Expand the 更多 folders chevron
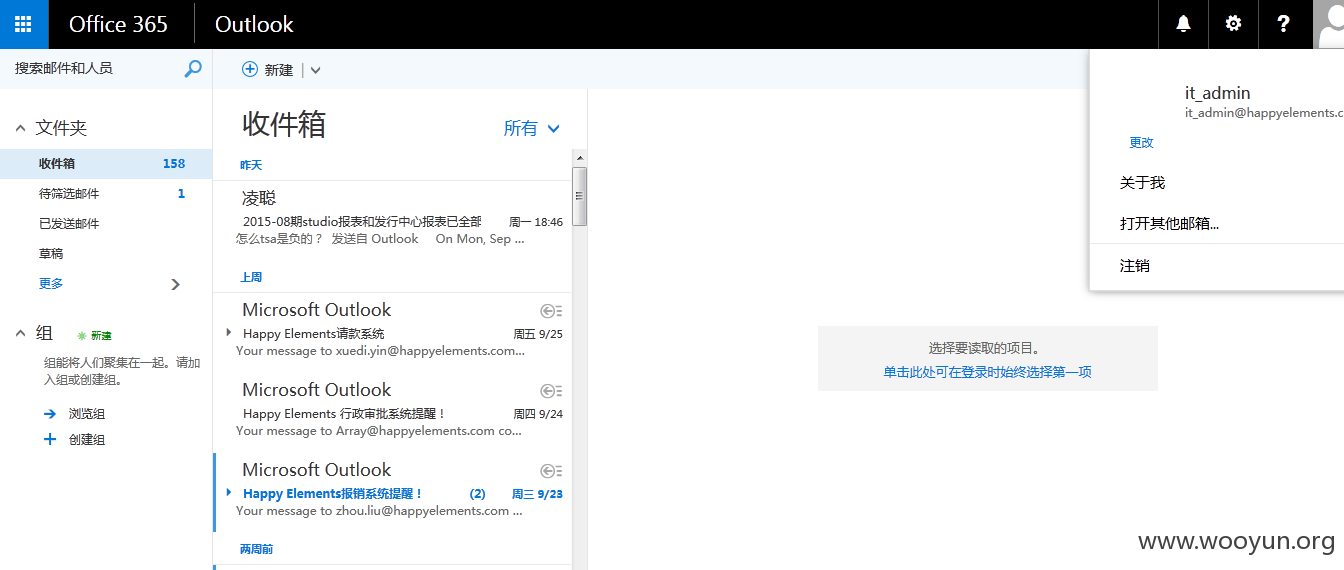This screenshot has width=1344, height=570. tap(176, 284)
